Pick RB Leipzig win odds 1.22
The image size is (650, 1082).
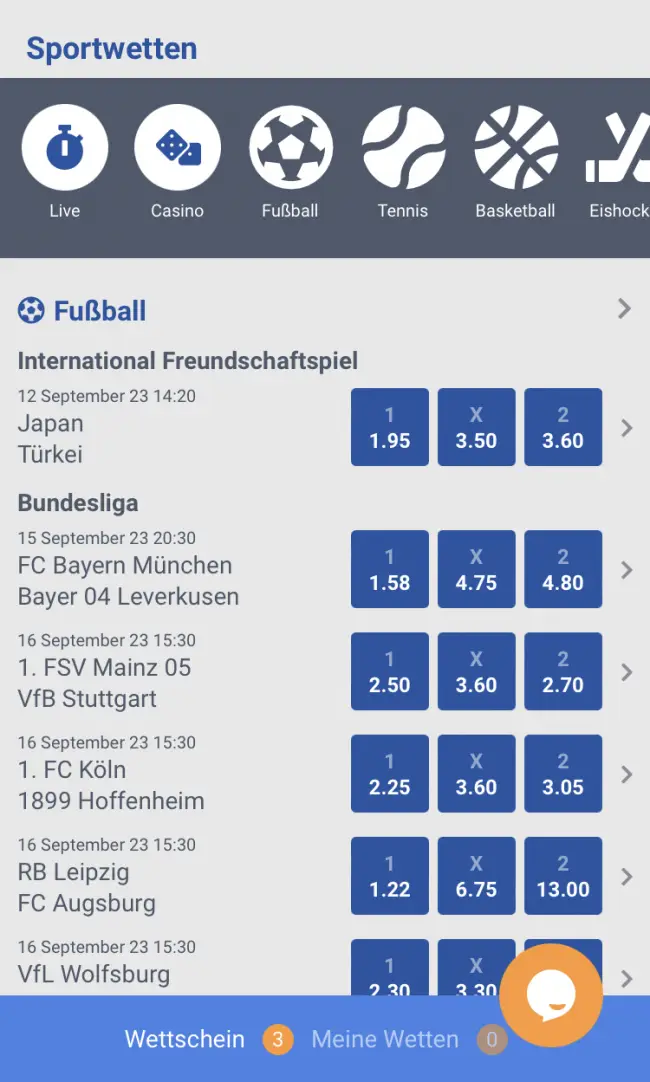point(389,876)
